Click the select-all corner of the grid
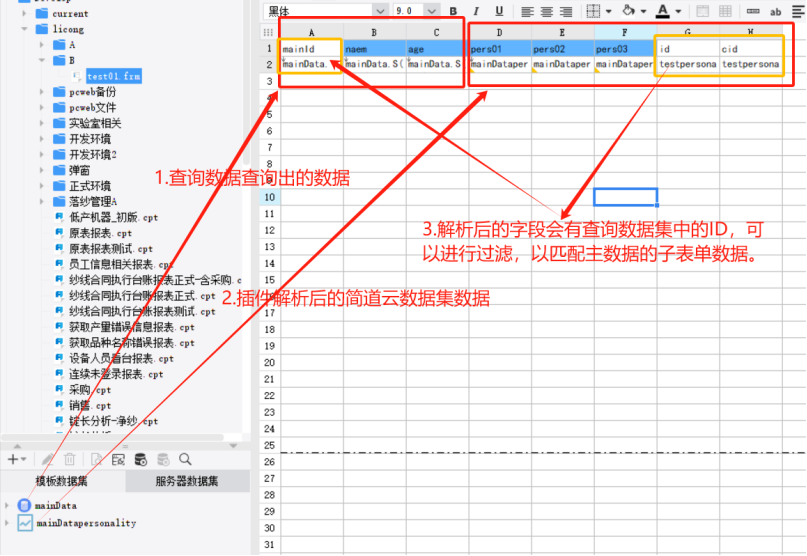Image resolution: width=807 pixels, height=556 pixels. coord(268,32)
